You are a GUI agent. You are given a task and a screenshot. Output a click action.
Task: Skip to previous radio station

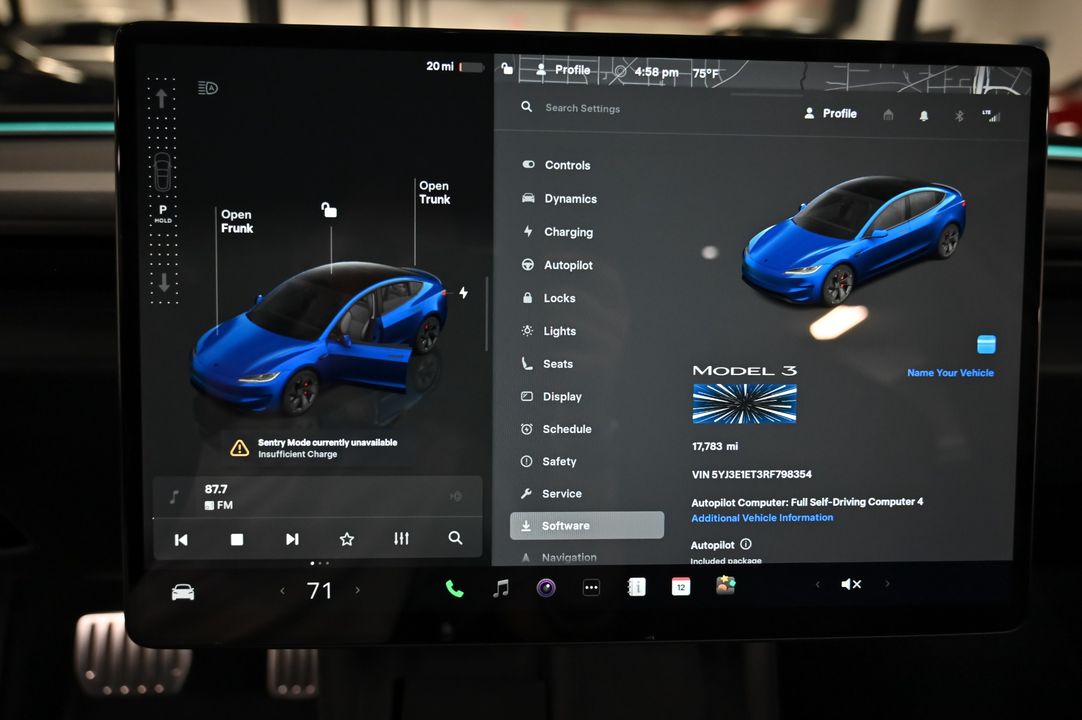pos(181,539)
